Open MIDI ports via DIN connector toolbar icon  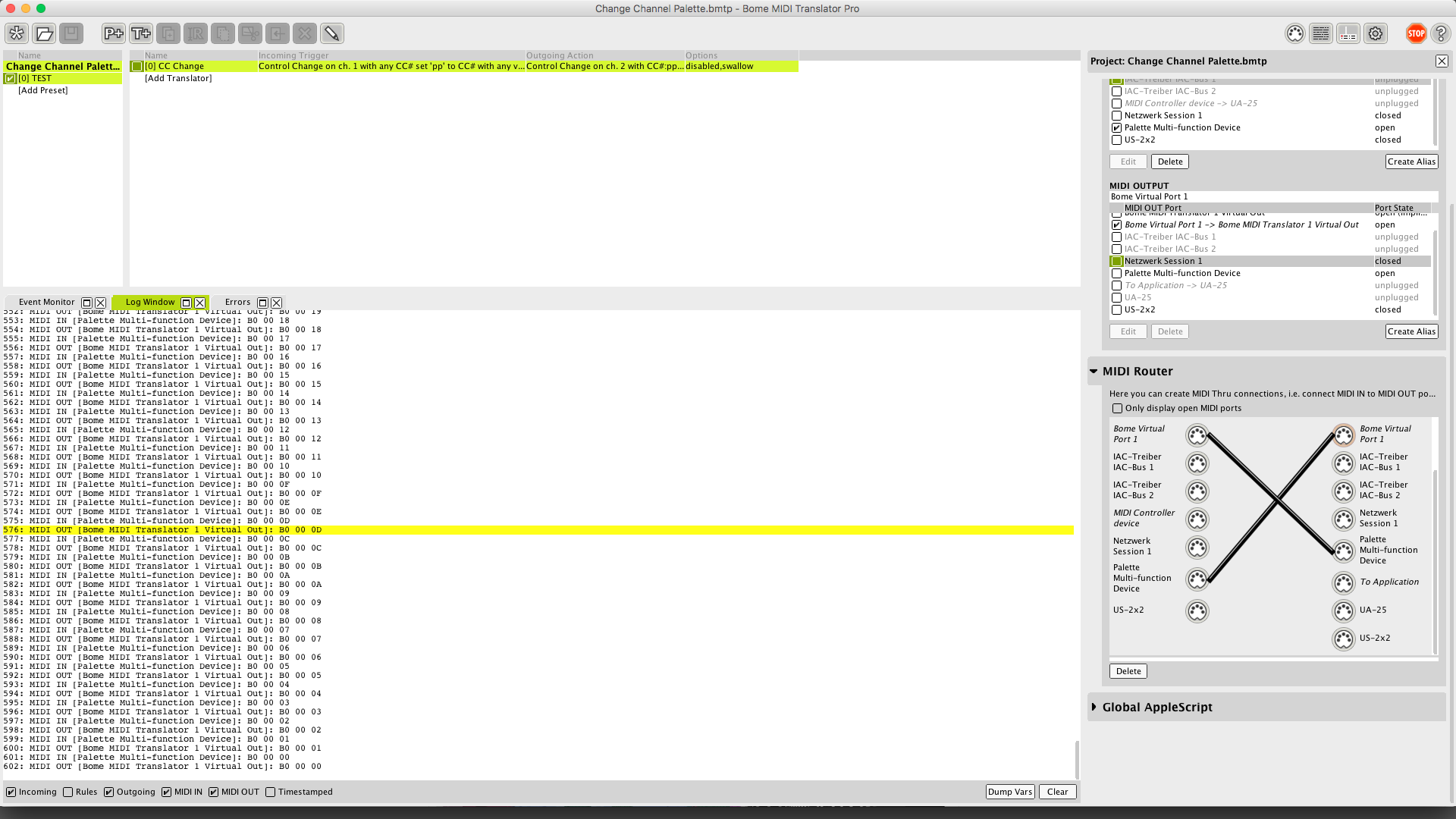pos(1295,33)
